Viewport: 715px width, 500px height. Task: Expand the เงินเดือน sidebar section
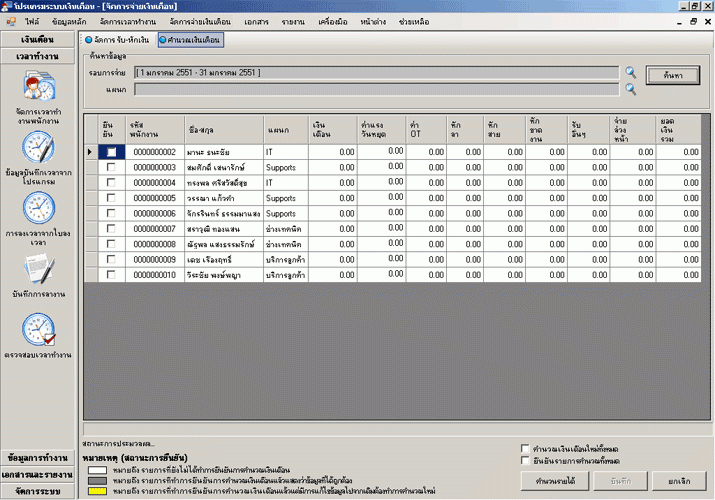coord(37,40)
